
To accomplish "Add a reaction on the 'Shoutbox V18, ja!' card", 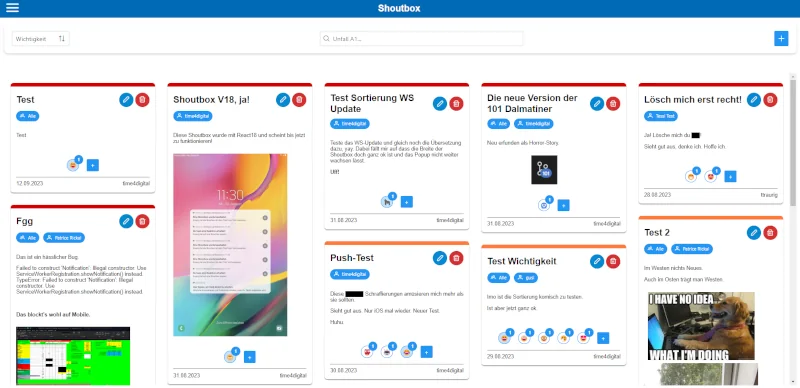I will point(249,357).
